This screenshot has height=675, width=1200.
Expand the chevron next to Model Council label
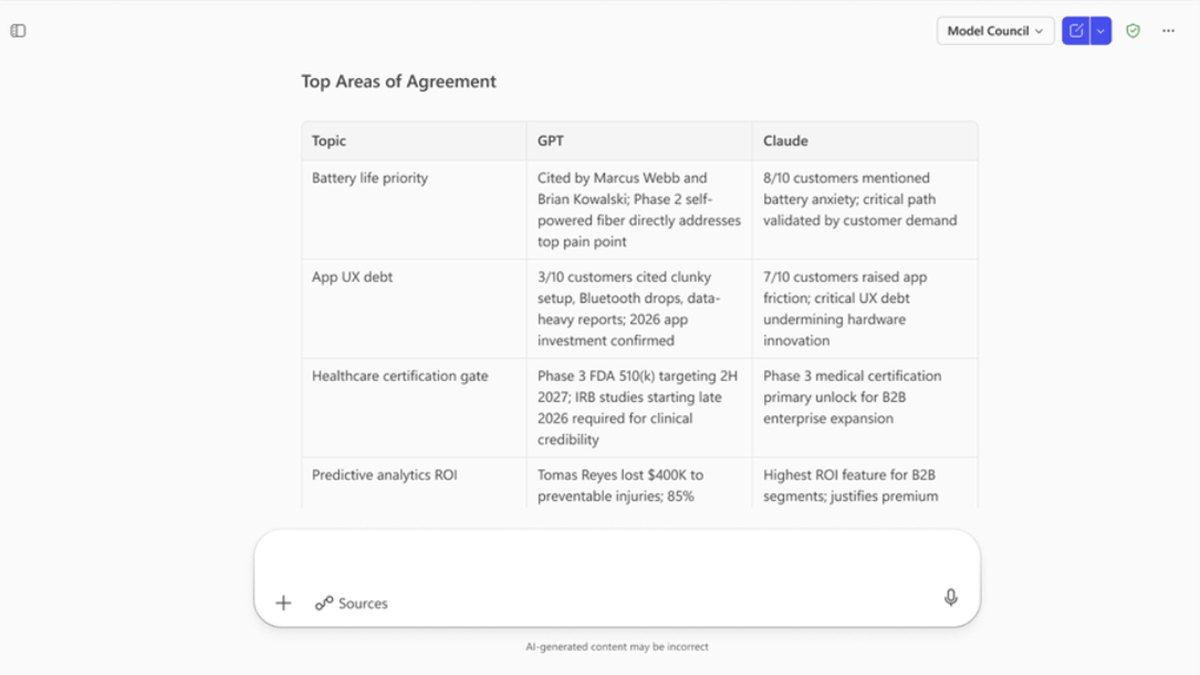[x=1040, y=31]
